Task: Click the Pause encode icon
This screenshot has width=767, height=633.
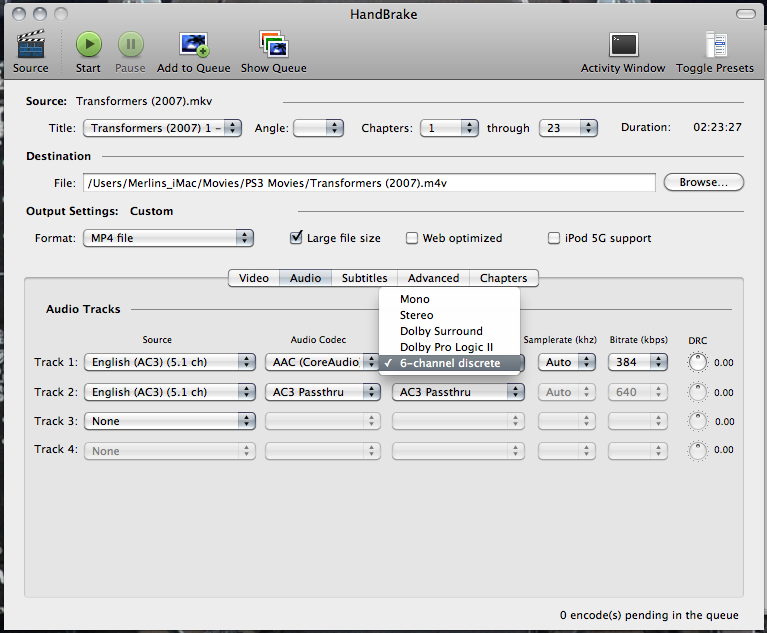Action: click(131, 45)
